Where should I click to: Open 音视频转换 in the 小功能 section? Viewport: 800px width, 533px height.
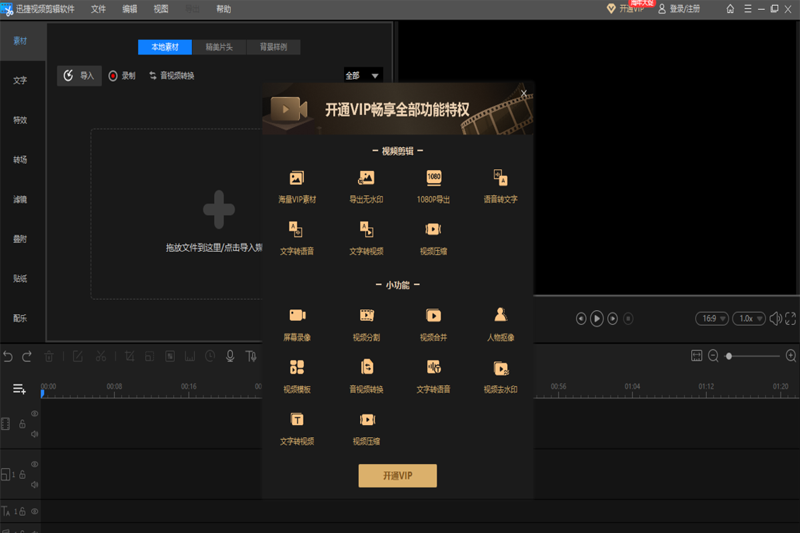click(x=366, y=367)
